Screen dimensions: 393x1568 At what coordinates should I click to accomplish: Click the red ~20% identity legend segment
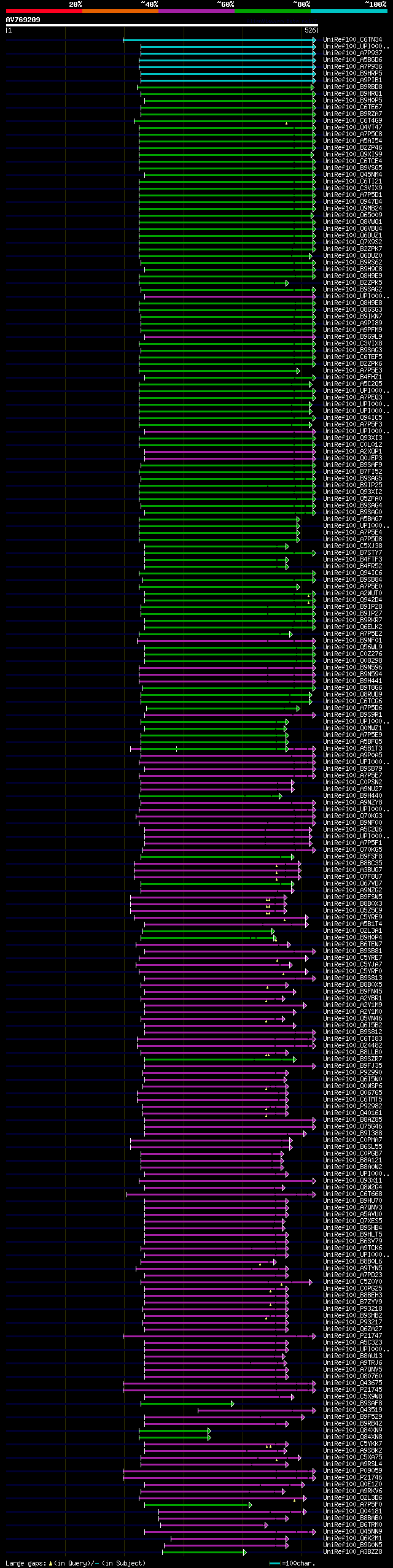(x=44, y=10)
